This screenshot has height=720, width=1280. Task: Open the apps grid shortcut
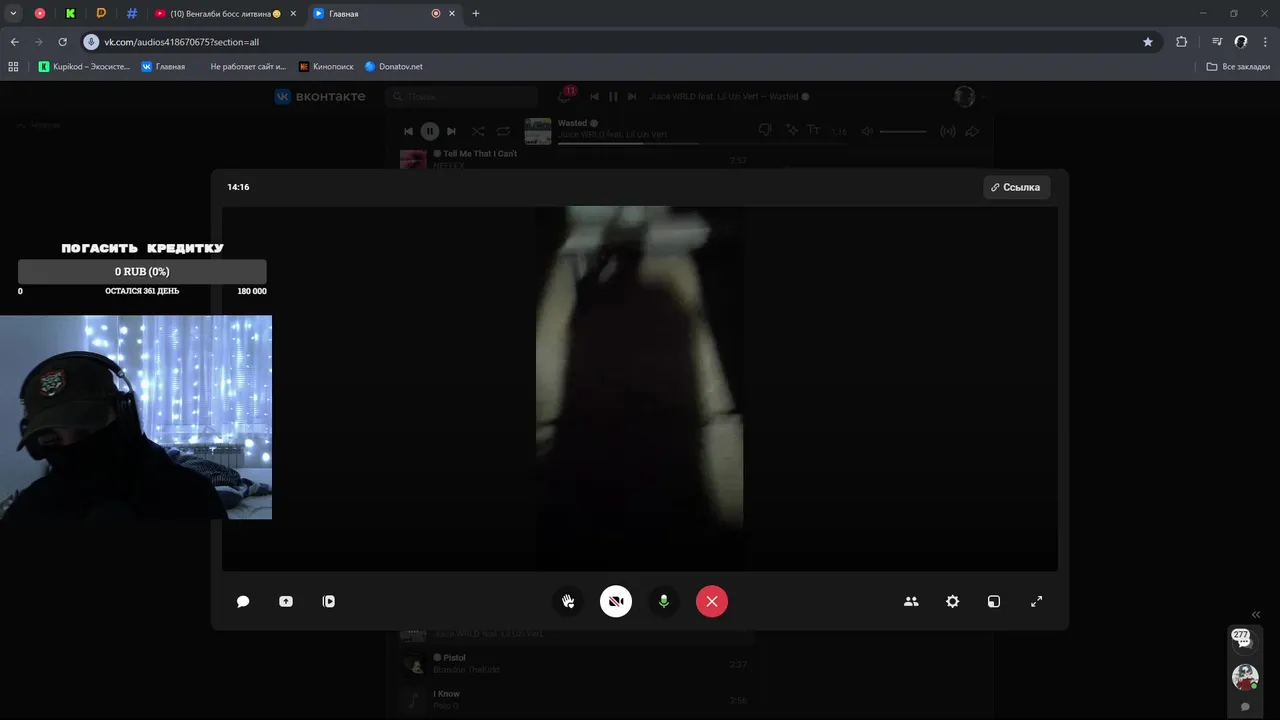click(x=13, y=67)
